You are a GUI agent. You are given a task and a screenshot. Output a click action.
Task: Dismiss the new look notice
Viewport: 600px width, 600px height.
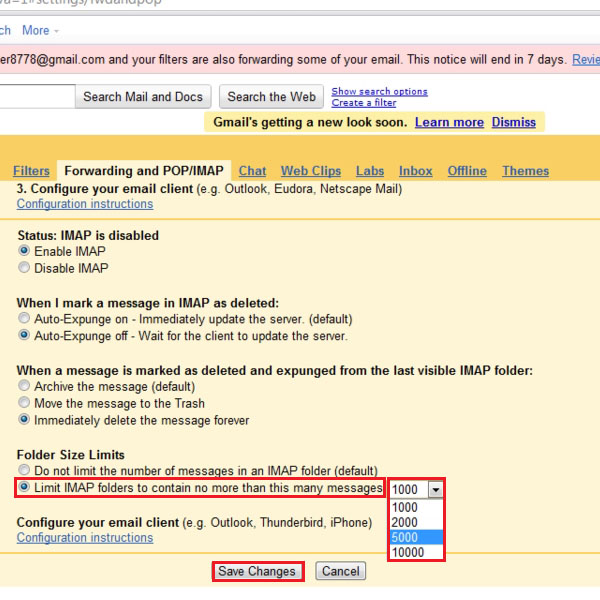pos(514,122)
